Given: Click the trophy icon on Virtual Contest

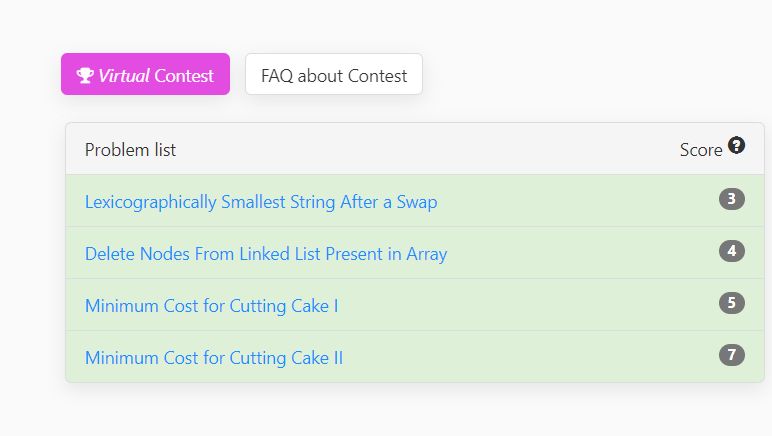Looking at the screenshot, I should tap(85, 75).
